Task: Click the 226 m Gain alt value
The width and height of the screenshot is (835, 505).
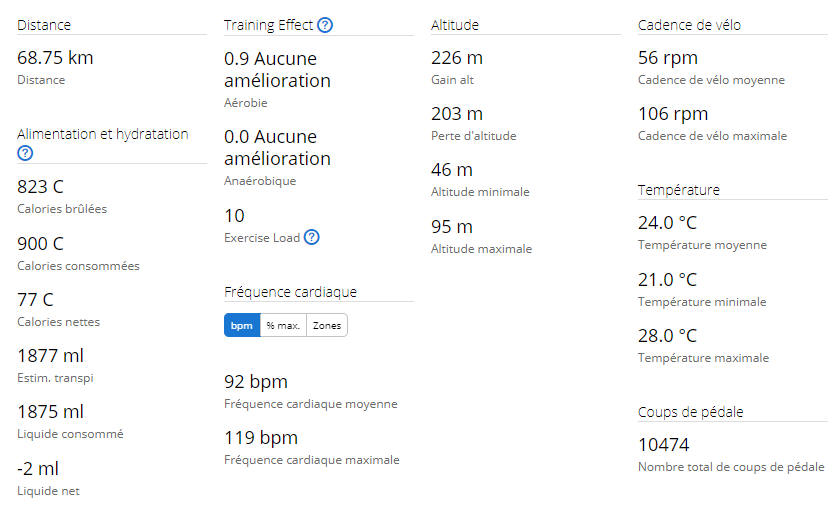Action: (x=457, y=58)
